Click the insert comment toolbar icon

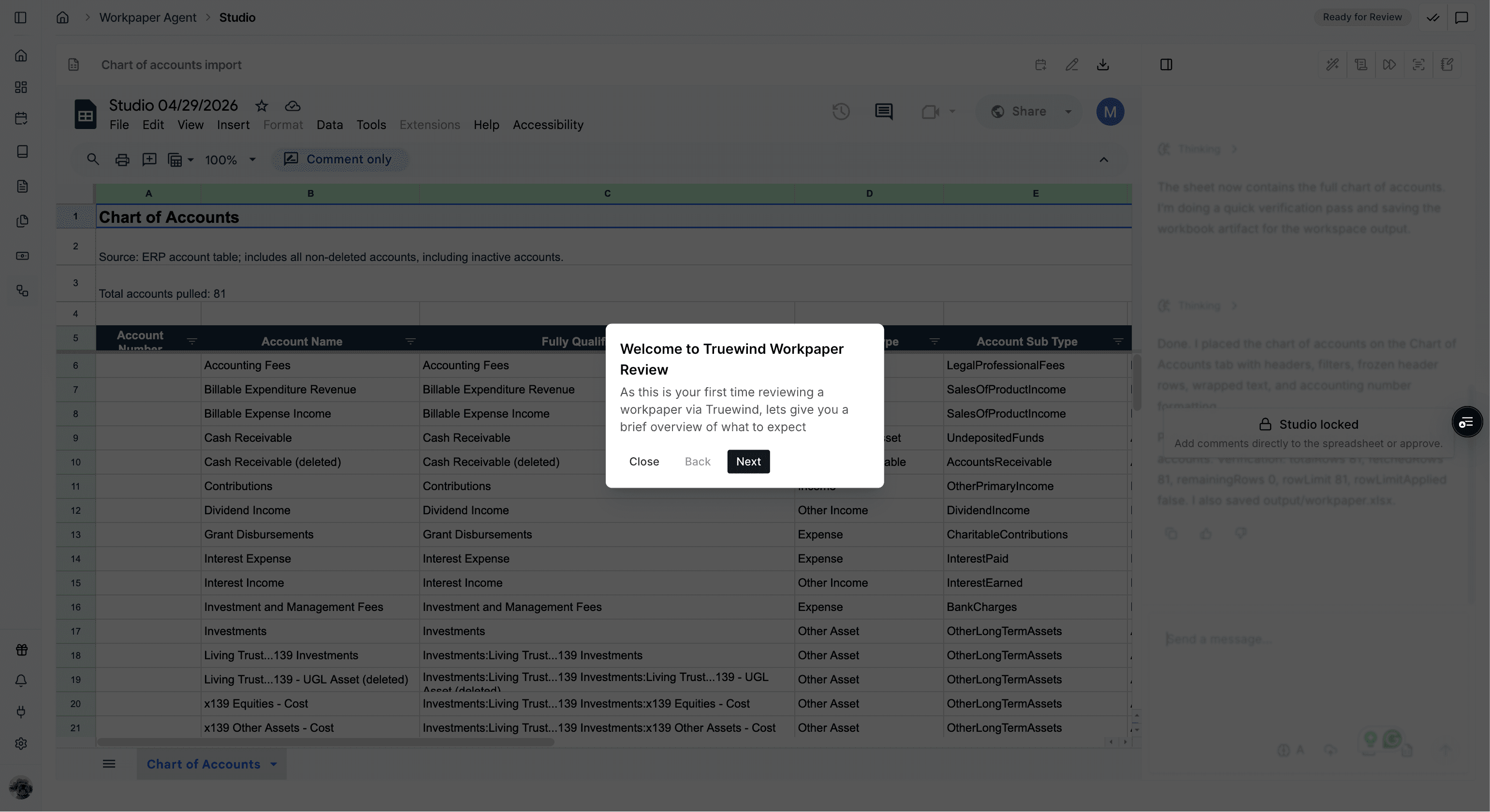[x=149, y=159]
